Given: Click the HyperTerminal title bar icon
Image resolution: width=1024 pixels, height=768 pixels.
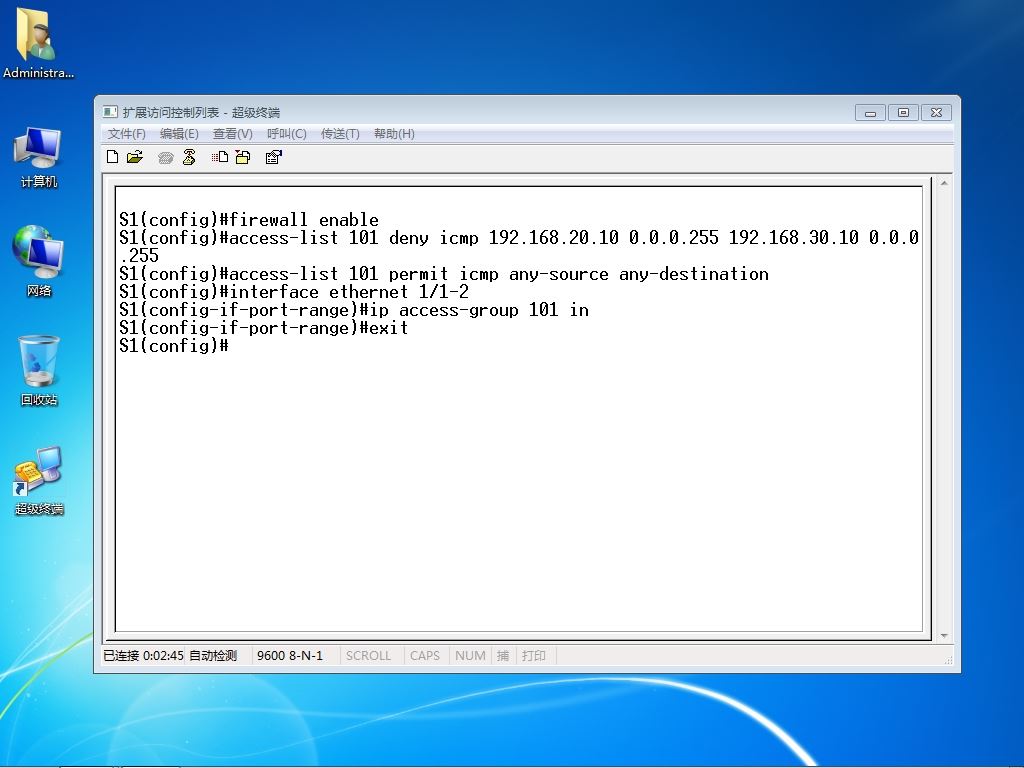Looking at the screenshot, I should click(110, 112).
